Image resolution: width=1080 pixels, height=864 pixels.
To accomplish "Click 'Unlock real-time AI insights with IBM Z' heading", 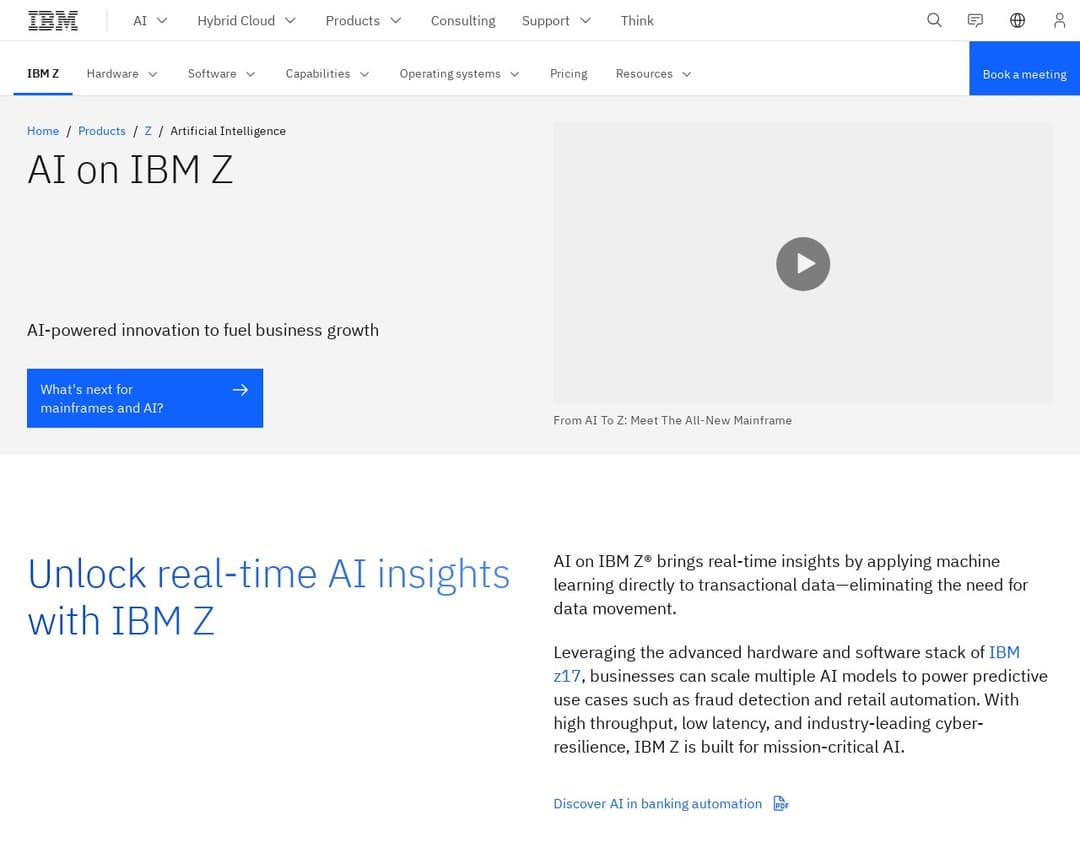I will [269, 597].
